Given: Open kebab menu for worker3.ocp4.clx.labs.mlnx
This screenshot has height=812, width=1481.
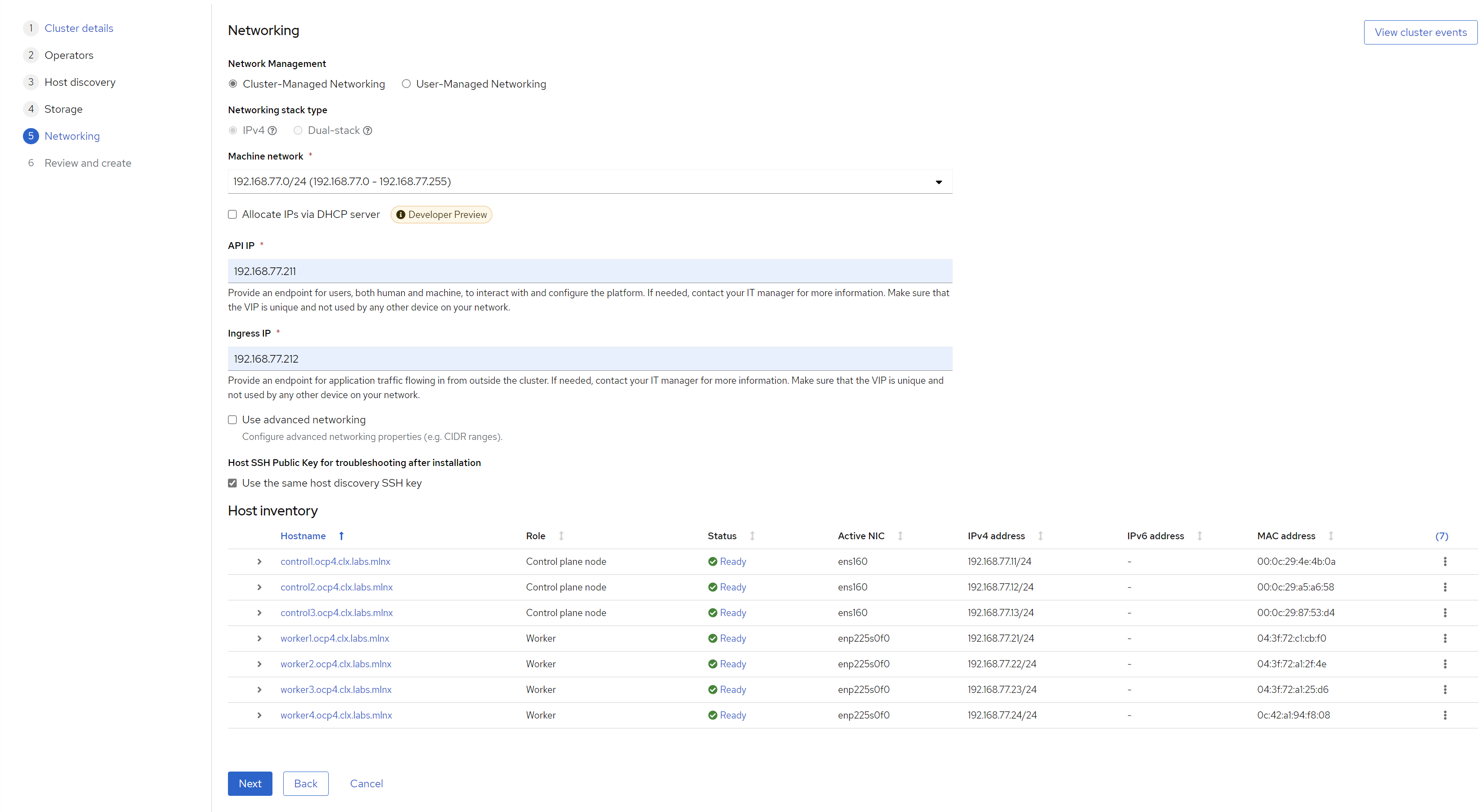Looking at the screenshot, I should pos(1445,690).
